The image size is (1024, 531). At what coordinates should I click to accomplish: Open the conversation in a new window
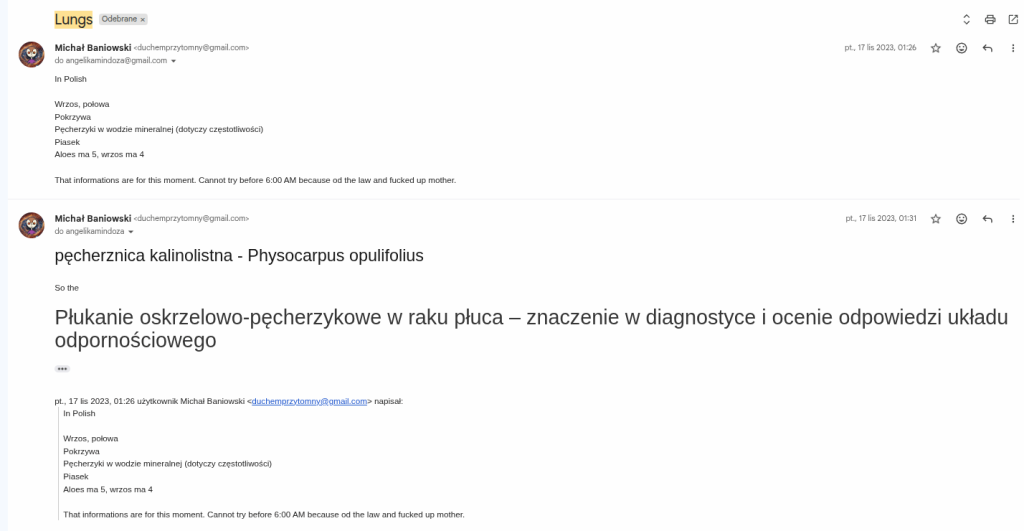coord(1013,19)
